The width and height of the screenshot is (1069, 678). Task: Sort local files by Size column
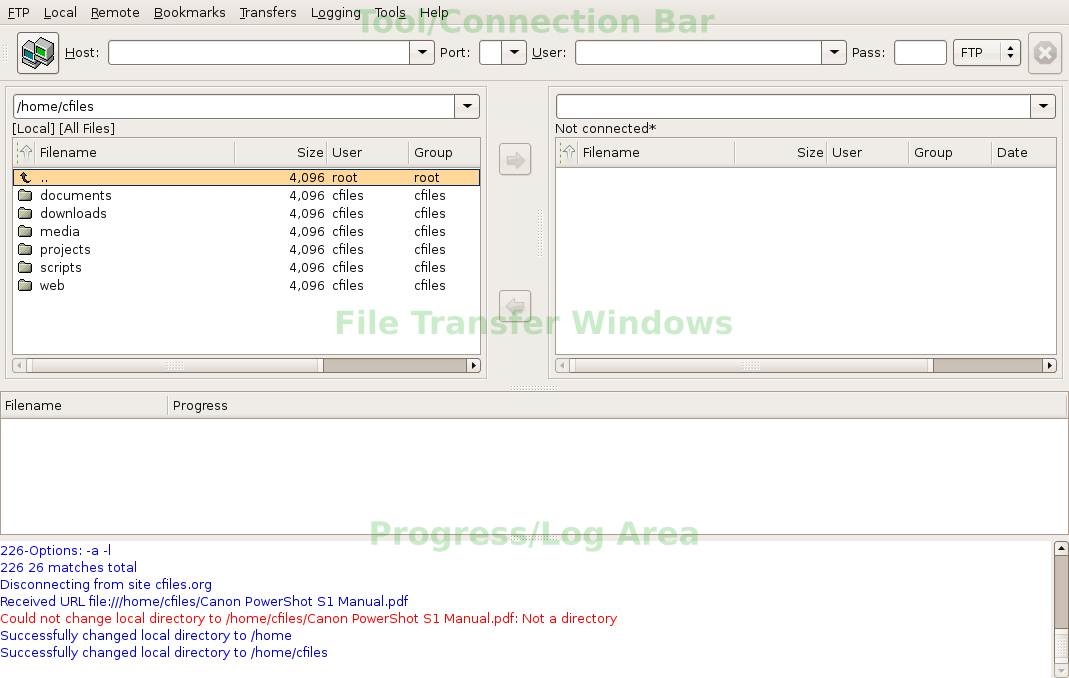(280, 152)
